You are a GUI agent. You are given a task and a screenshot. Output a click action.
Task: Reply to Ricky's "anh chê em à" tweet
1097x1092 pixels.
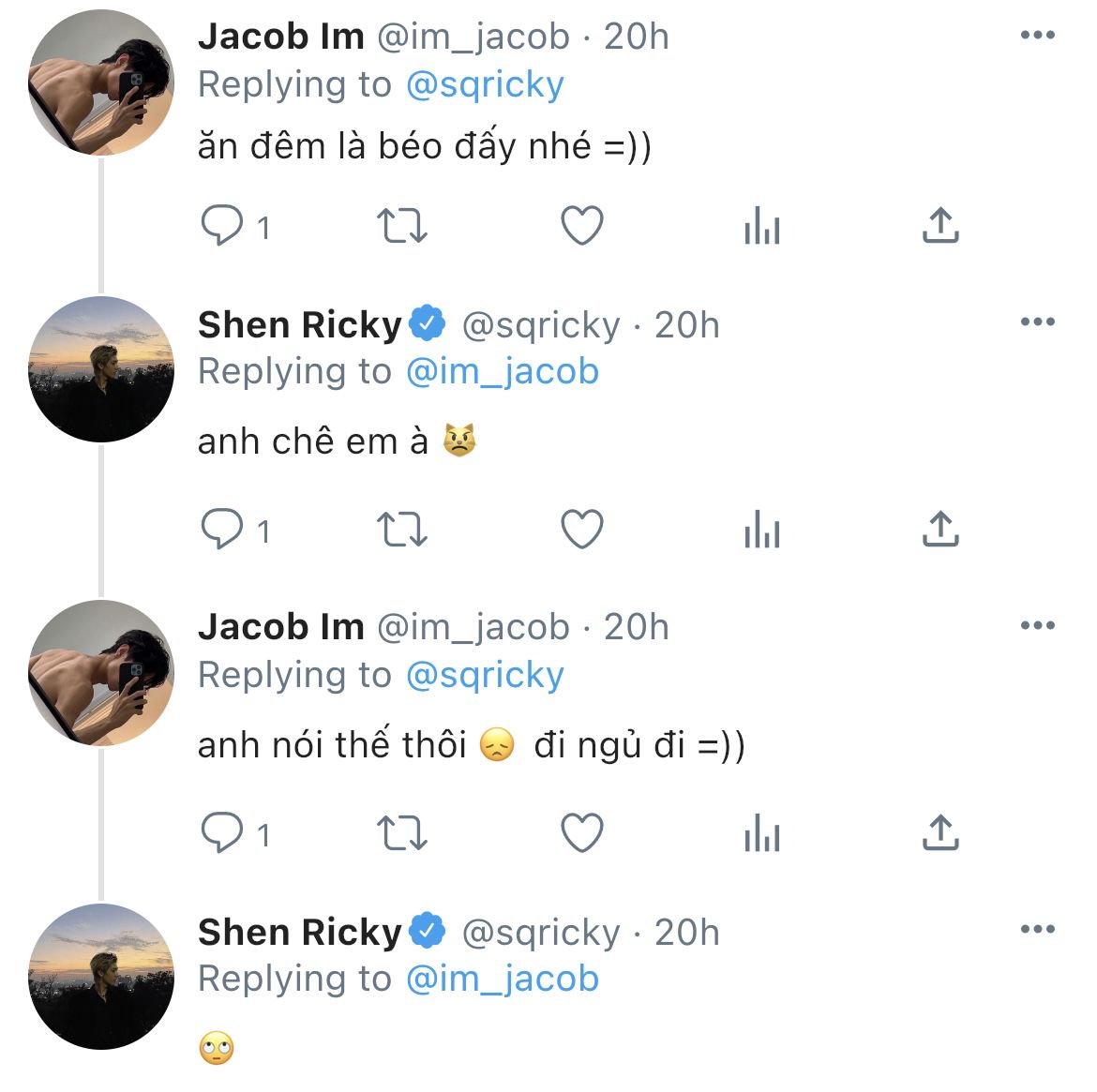point(222,530)
